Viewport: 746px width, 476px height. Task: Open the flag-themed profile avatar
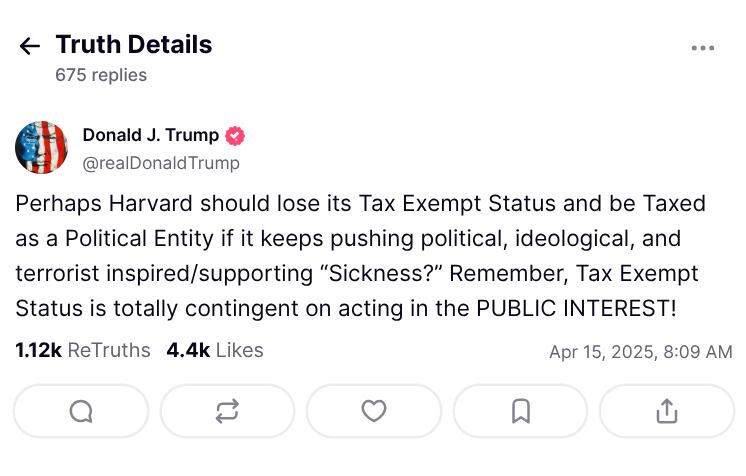(x=41, y=148)
